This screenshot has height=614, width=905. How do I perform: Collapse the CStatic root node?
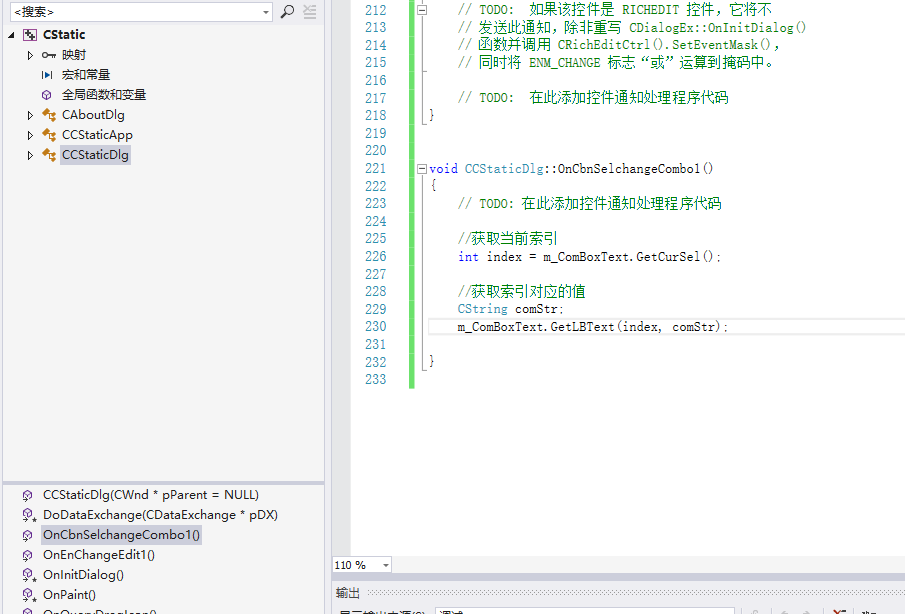(x=12, y=35)
